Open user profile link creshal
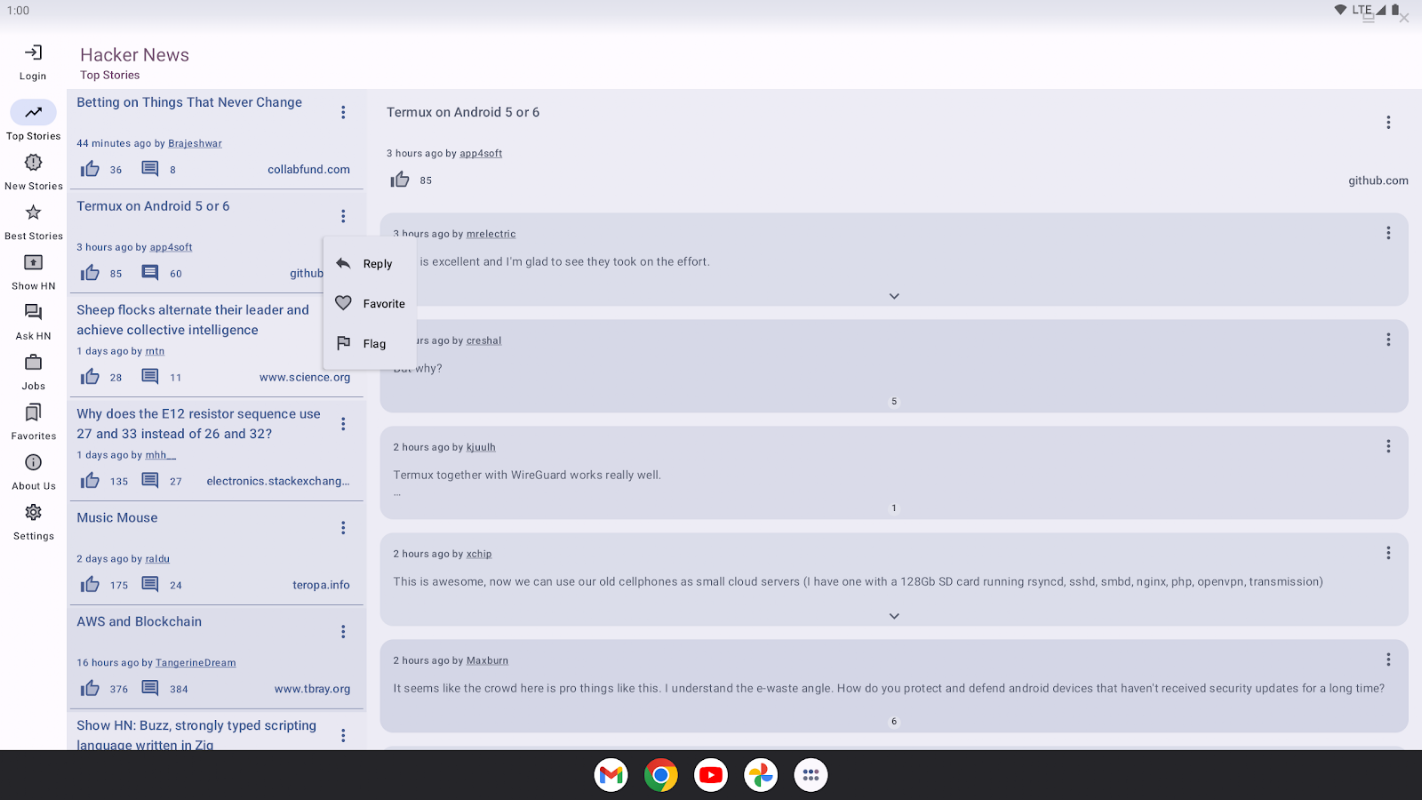1422x800 pixels. 484,341
